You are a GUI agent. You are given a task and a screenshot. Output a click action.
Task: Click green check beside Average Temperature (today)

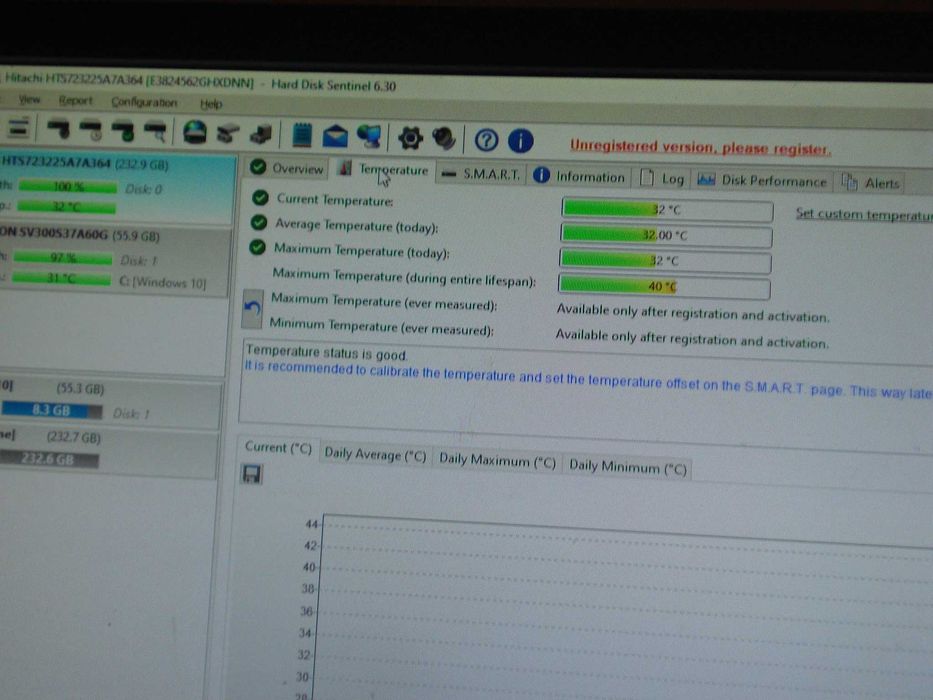[259, 222]
